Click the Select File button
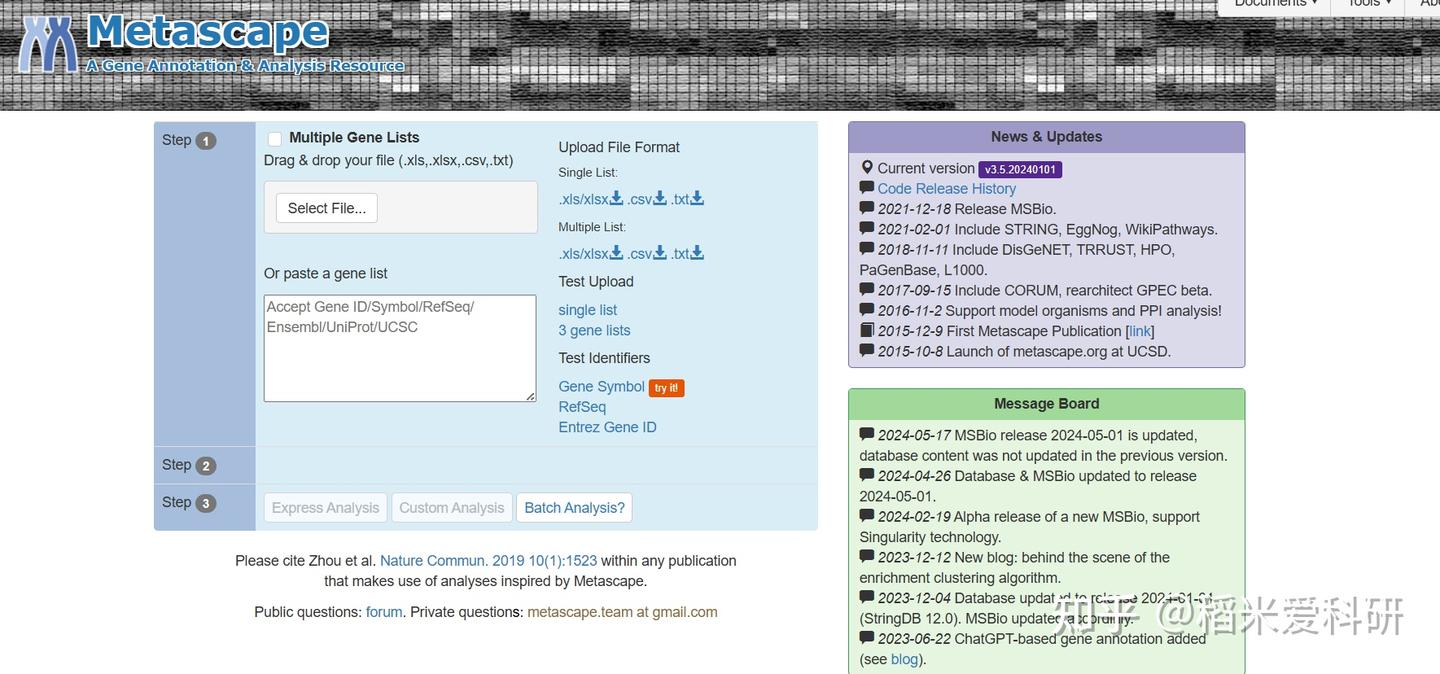Viewport: 1440px width, 674px height. click(x=326, y=207)
